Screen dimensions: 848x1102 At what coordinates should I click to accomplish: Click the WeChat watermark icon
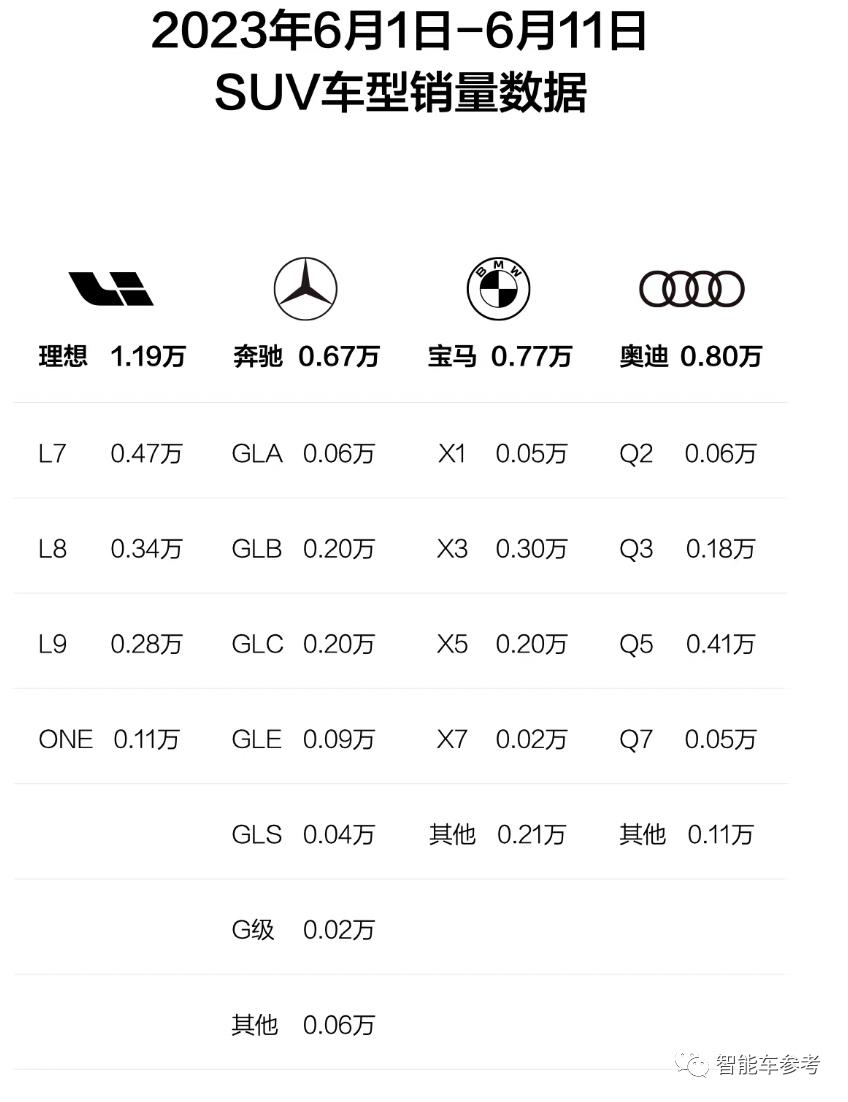click(693, 1064)
